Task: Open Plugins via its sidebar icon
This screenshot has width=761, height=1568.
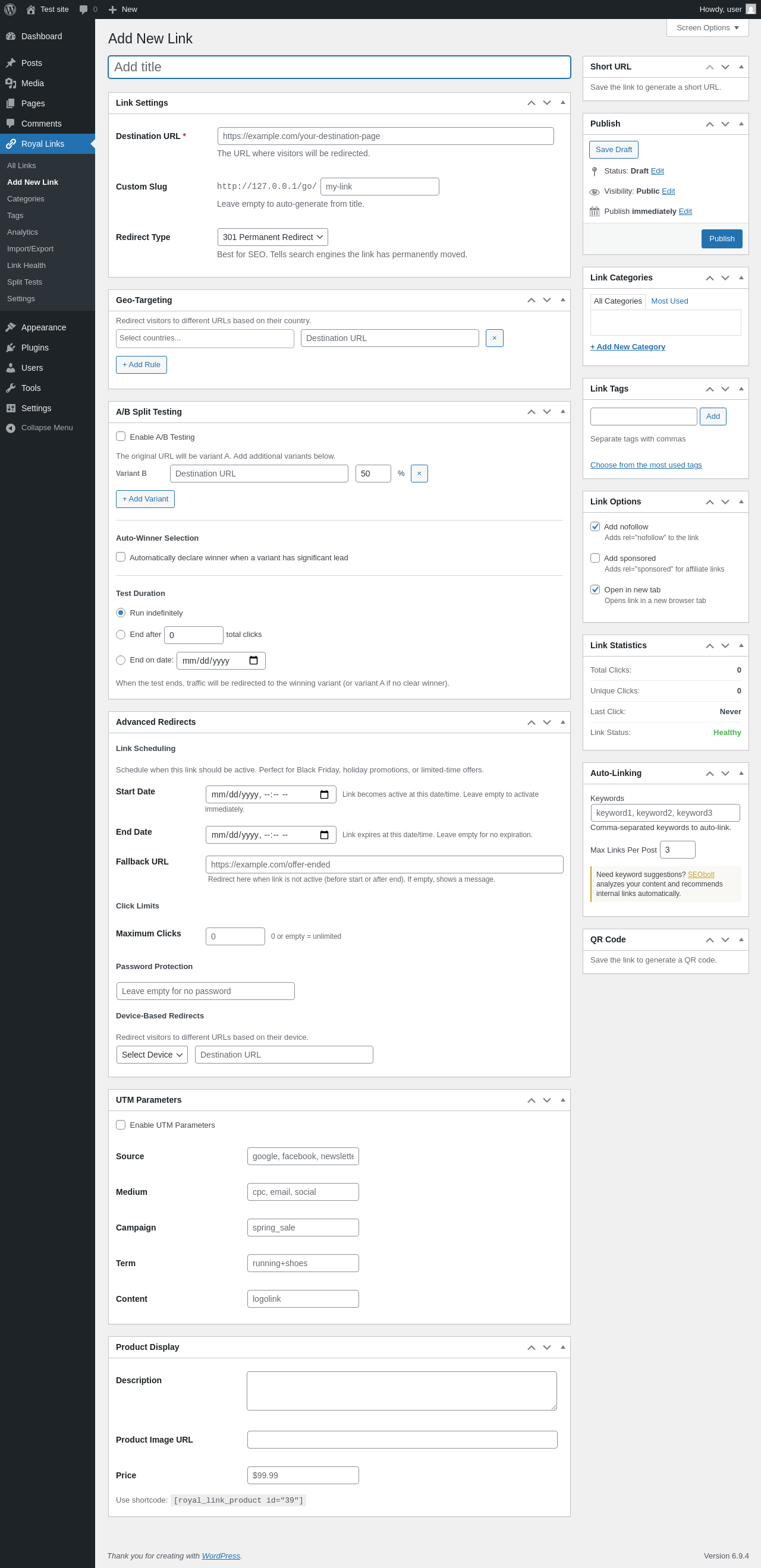Action: pos(10,348)
